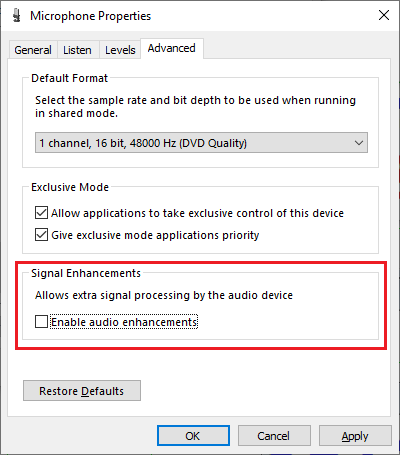400x455 pixels.
Task: Click the microphone icon in title bar
Action: pyautogui.click(x=17, y=16)
